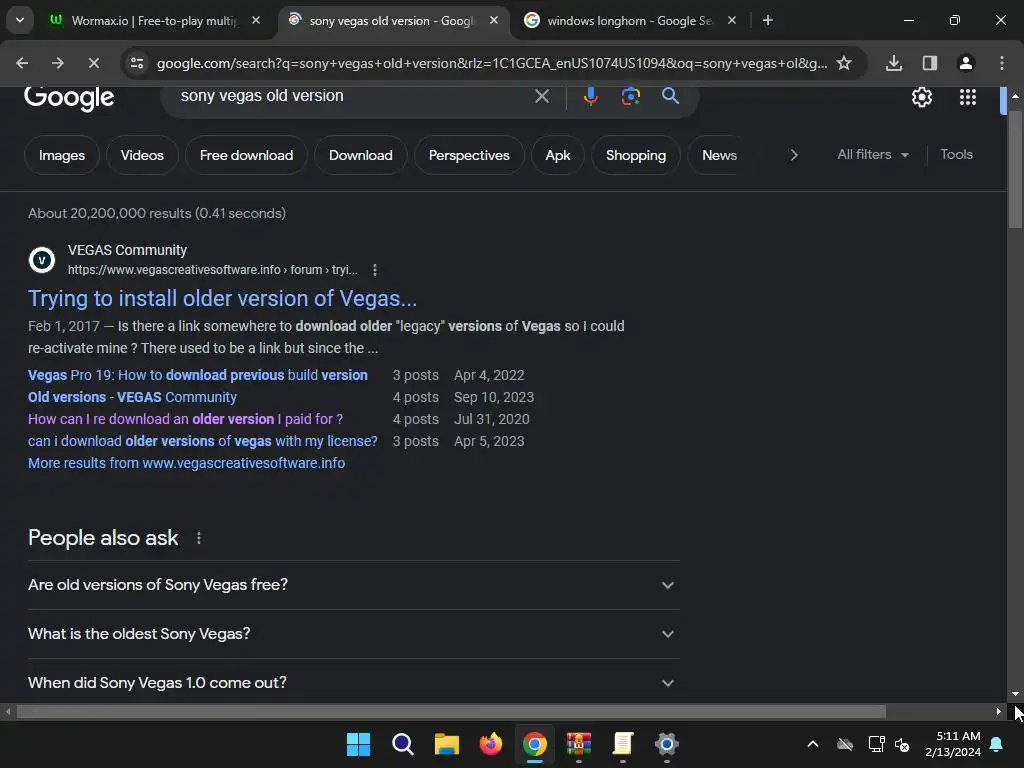This screenshot has width=1024, height=768.
Task: Open People also ask options menu
Action: click(199, 538)
